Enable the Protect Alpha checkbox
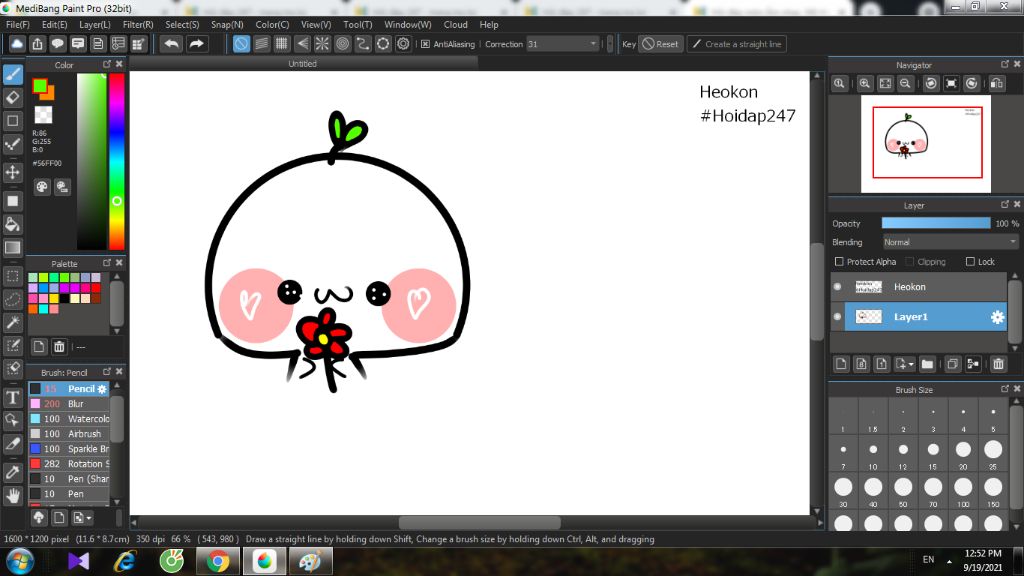1024x576 pixels. [x=839, y=262]
